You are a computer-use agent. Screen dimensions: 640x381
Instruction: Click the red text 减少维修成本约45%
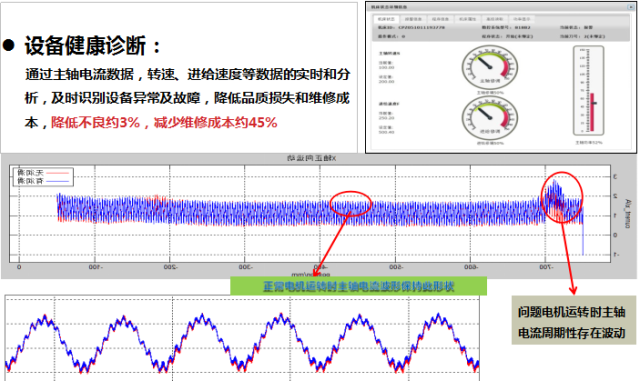tap(216, 122)
